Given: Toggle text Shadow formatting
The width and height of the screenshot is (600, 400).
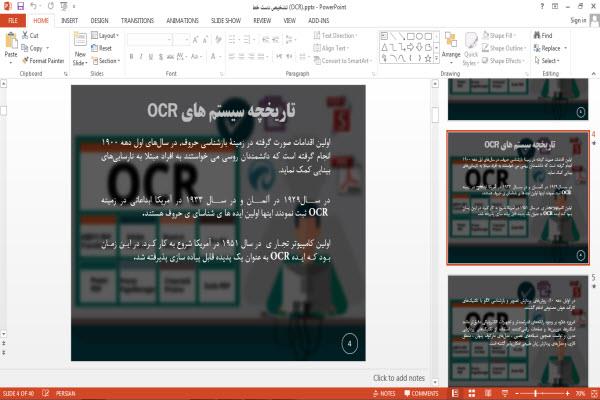Looking at the screenshot, I should [x=161, y=57].
